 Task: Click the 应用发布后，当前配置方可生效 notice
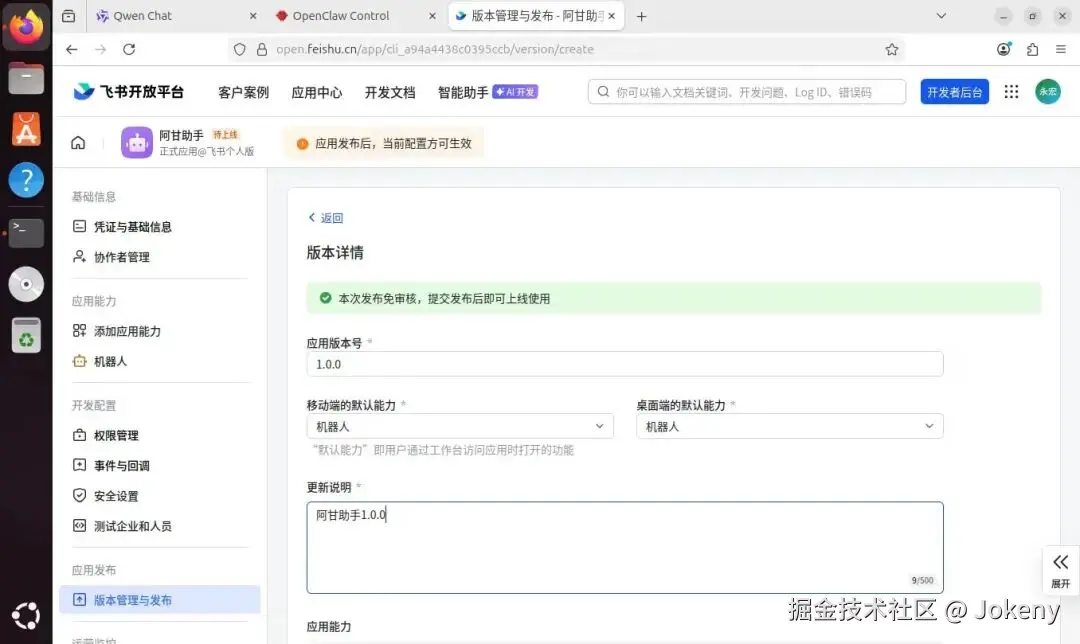(384, 143)
